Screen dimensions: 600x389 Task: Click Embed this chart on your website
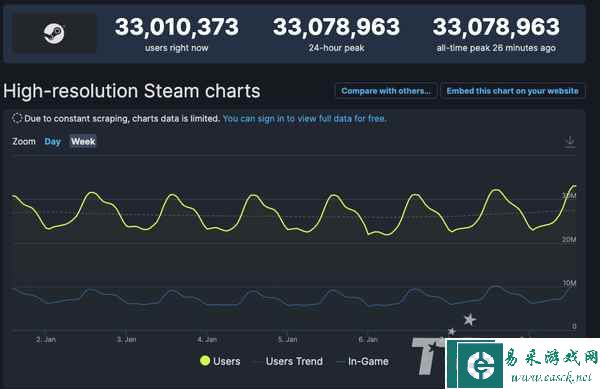pos(512,91)
